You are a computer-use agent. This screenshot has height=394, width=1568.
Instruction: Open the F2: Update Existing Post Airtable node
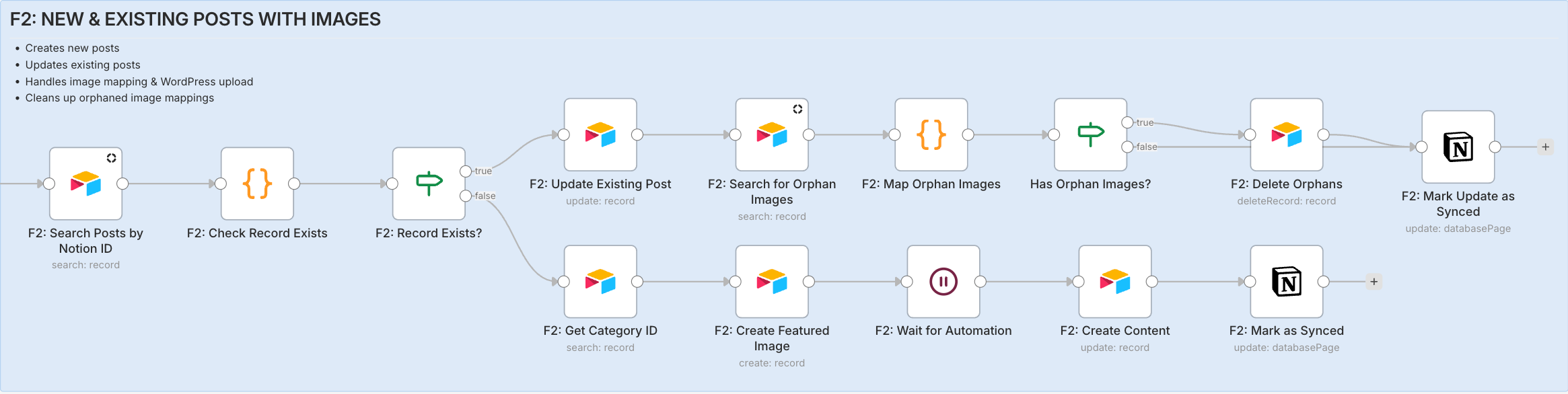tap(600, 134)
